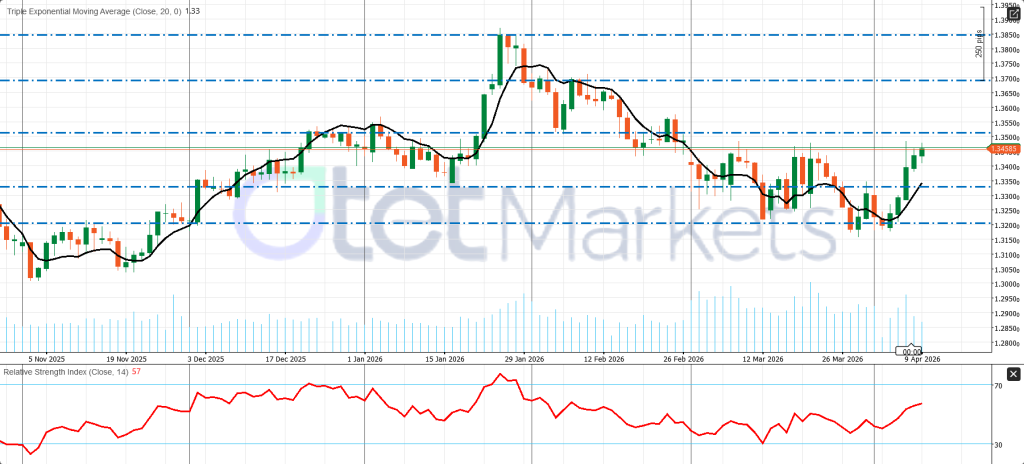Click the RSI oversold level 30 label
Viewport: 1024px width, 464px height.
pyautogui.click(x=998, y=445)
